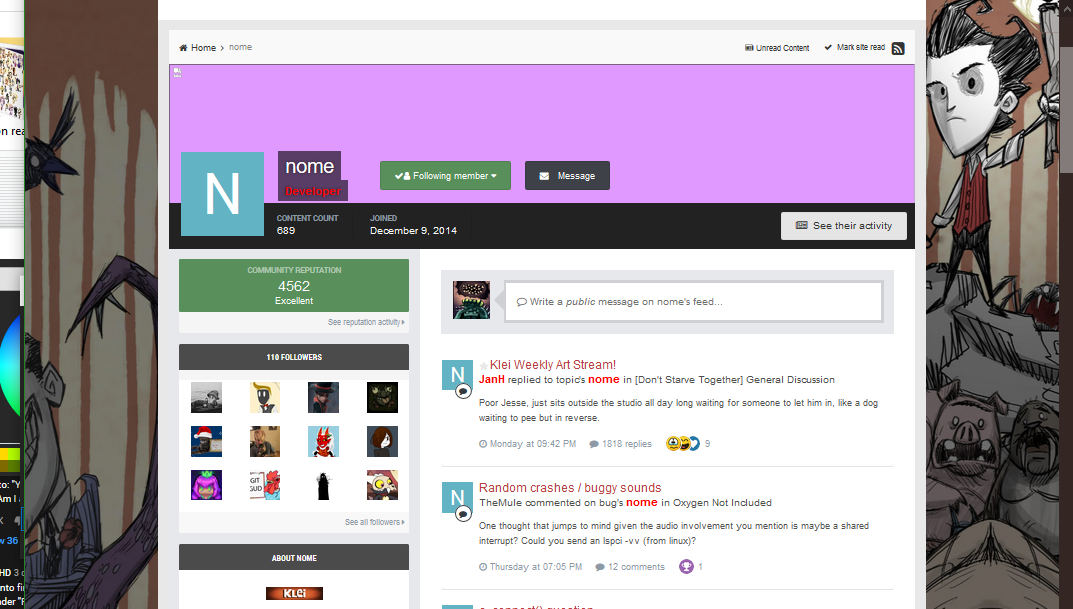This screenshot has height=609, width=1073.
Task: Open the red devil character follower avatar
Action: [x=324, y=441]
